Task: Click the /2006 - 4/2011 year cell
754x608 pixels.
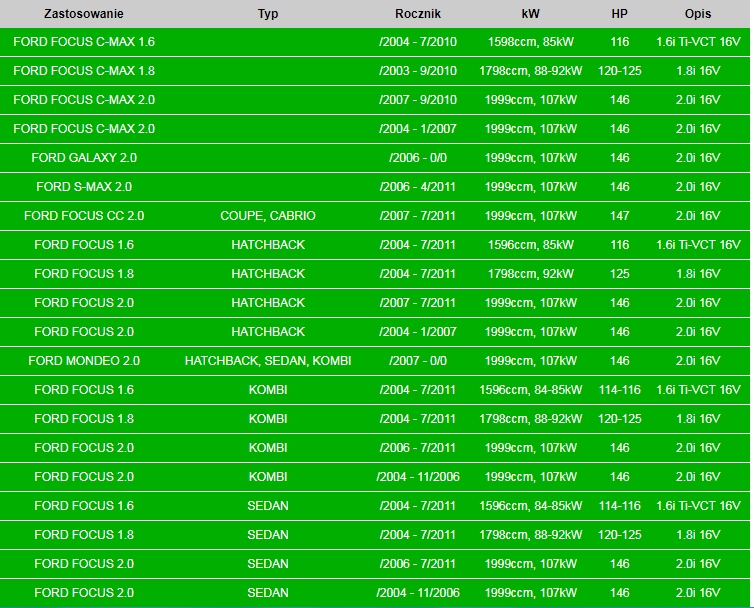Action: (418, 187)
